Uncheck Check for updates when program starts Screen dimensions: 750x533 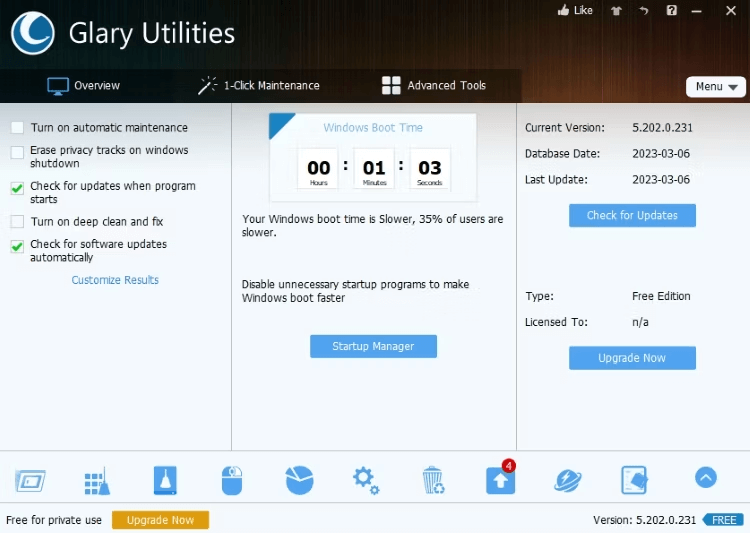[x=17, y=189]
